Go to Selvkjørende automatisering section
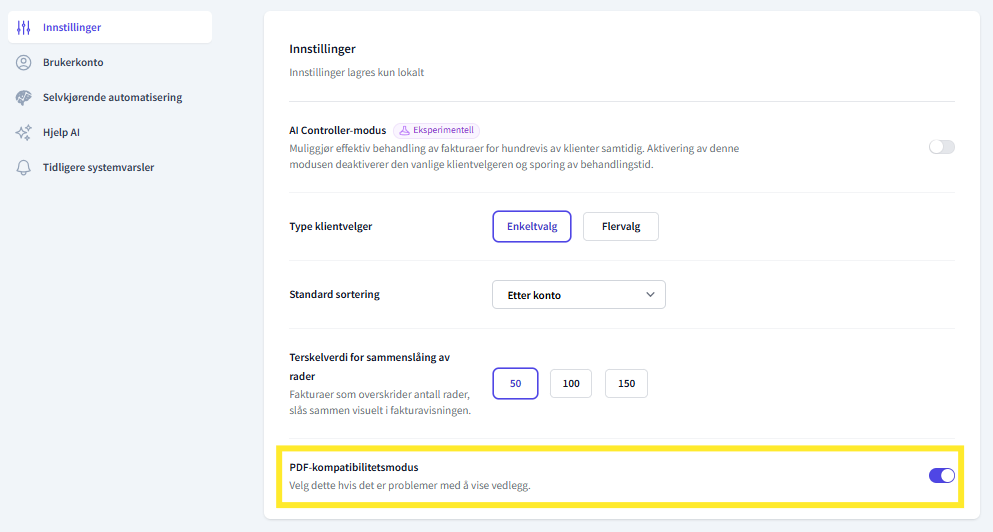The height and width of the screenshot is (532, 993). click(112, 97)
